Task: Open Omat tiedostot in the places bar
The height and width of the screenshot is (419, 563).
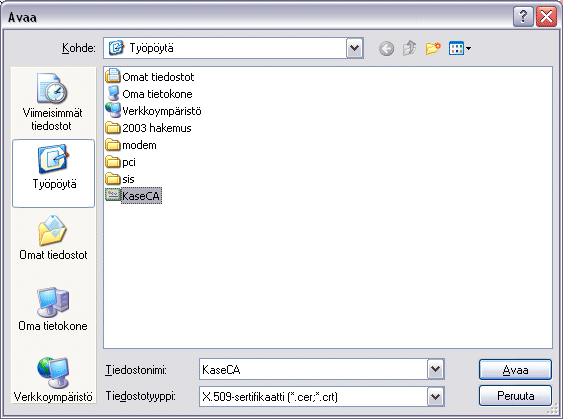Action: click(x=53, y=238)
